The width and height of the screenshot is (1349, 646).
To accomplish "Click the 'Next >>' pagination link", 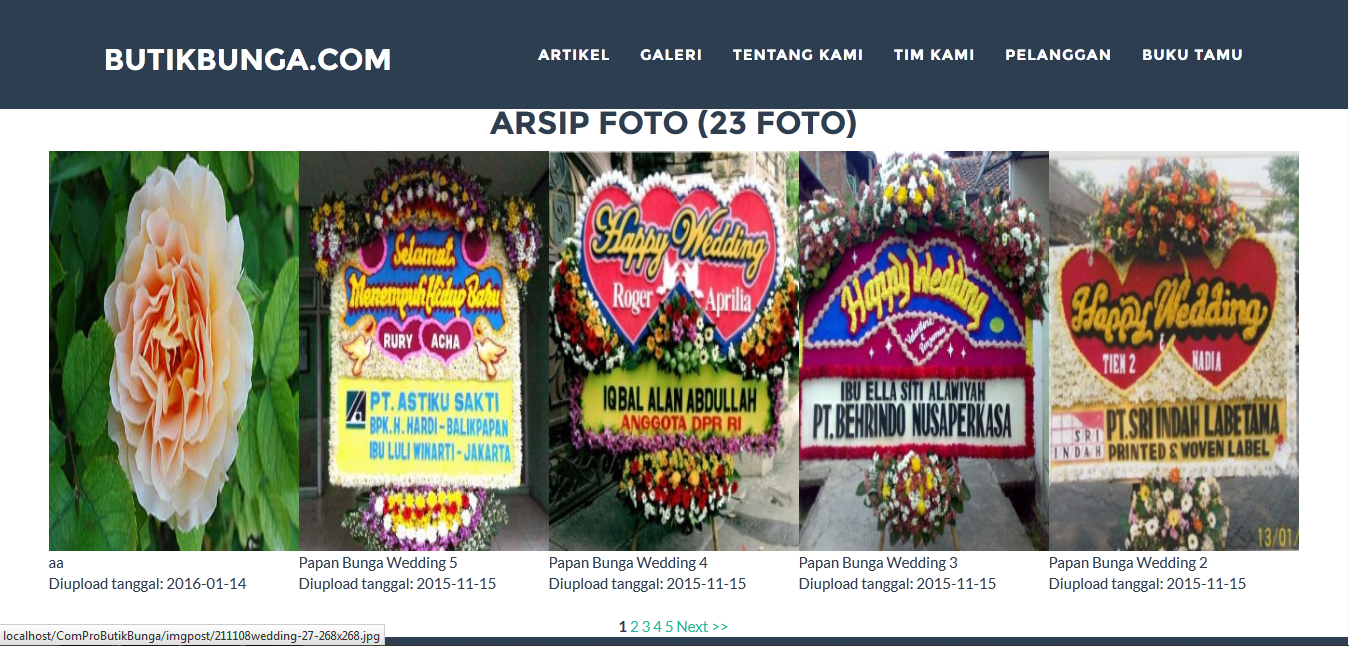I will click(x=702, y=627).
